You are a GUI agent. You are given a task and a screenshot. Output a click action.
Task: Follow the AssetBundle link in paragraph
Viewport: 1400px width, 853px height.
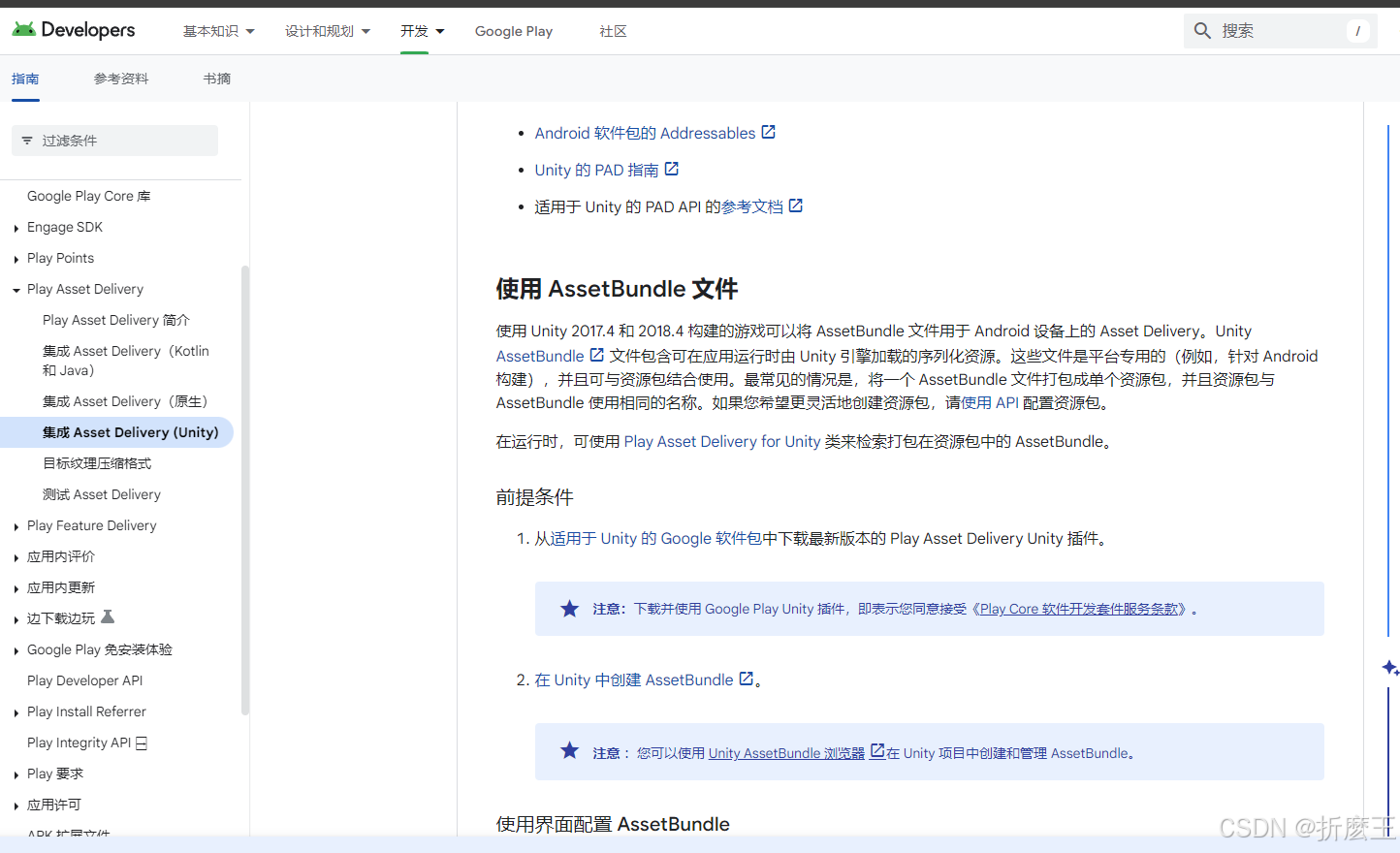coord(540,356)
